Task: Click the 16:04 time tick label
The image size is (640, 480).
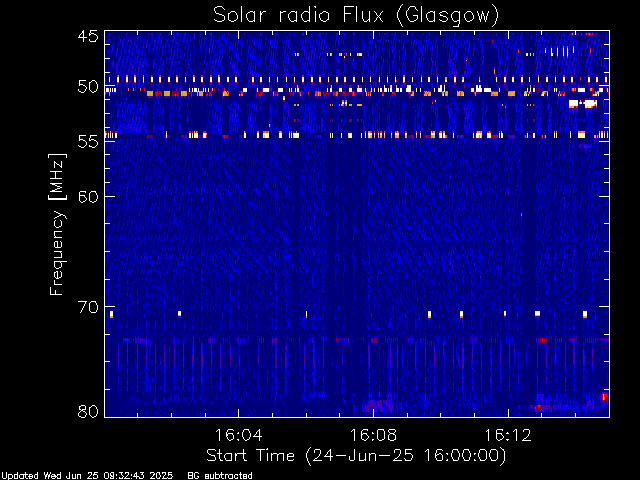Action: [238, 435]
